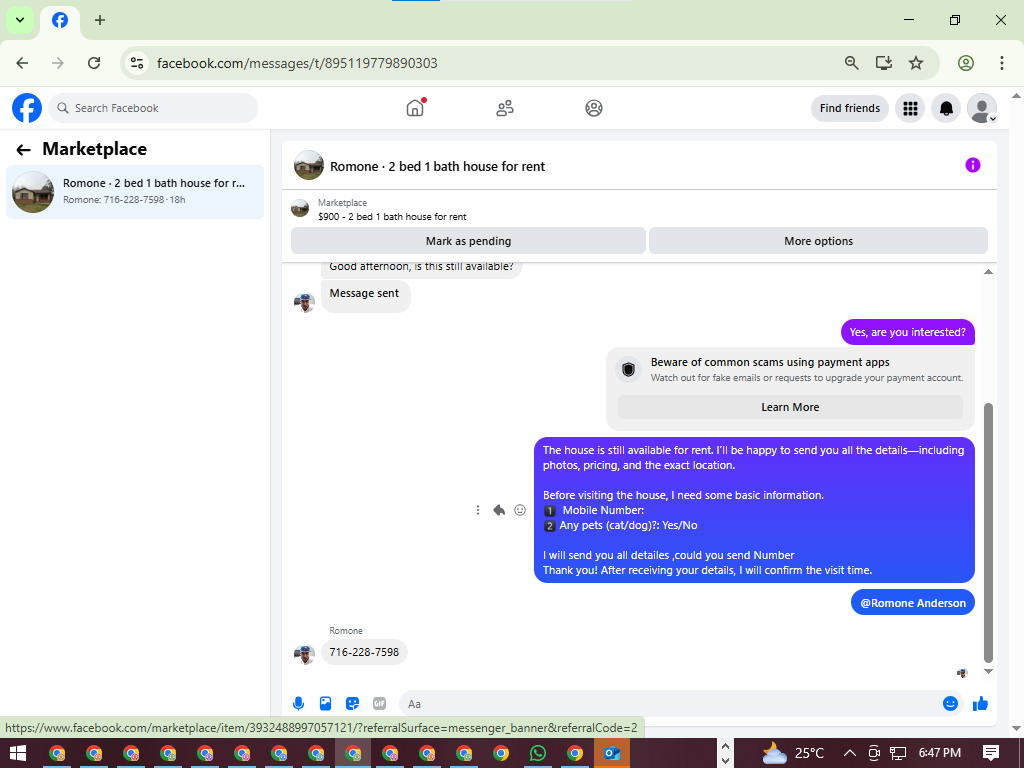Click Romone's avatar beside phone number message

tap(304, 653)
